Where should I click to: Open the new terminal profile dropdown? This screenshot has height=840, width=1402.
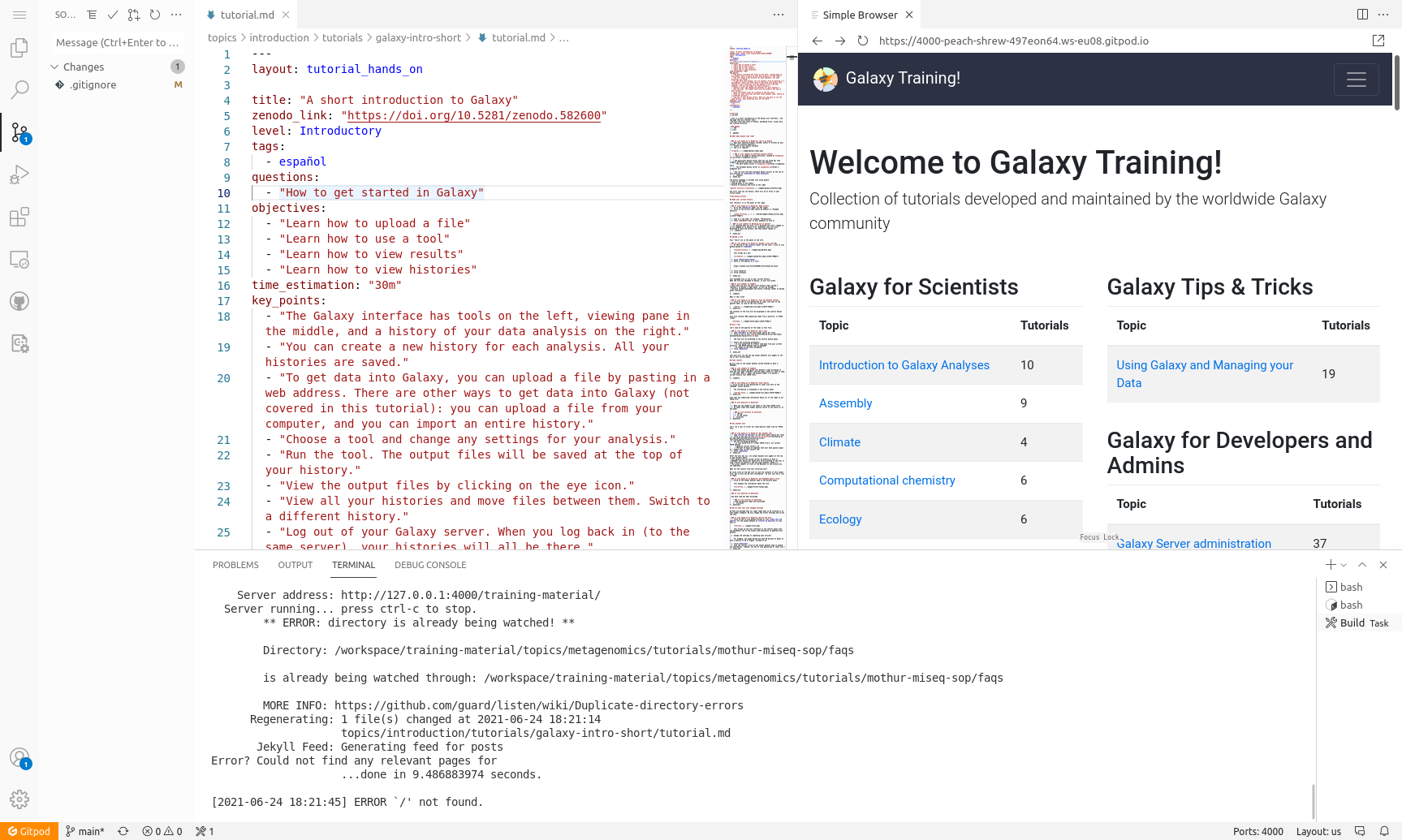[x=1344, y=565]
